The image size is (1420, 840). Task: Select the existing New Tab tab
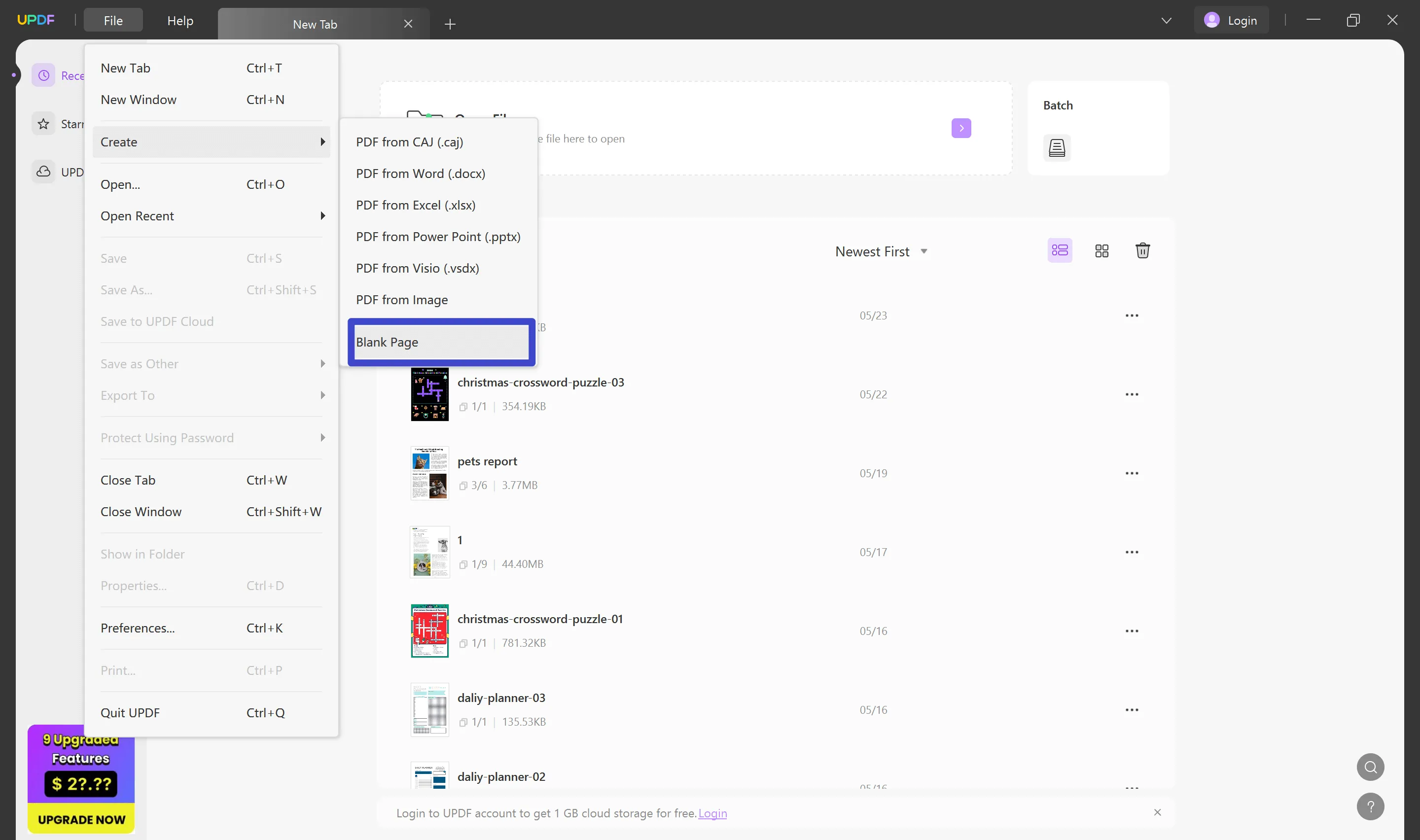pos(315,23)
